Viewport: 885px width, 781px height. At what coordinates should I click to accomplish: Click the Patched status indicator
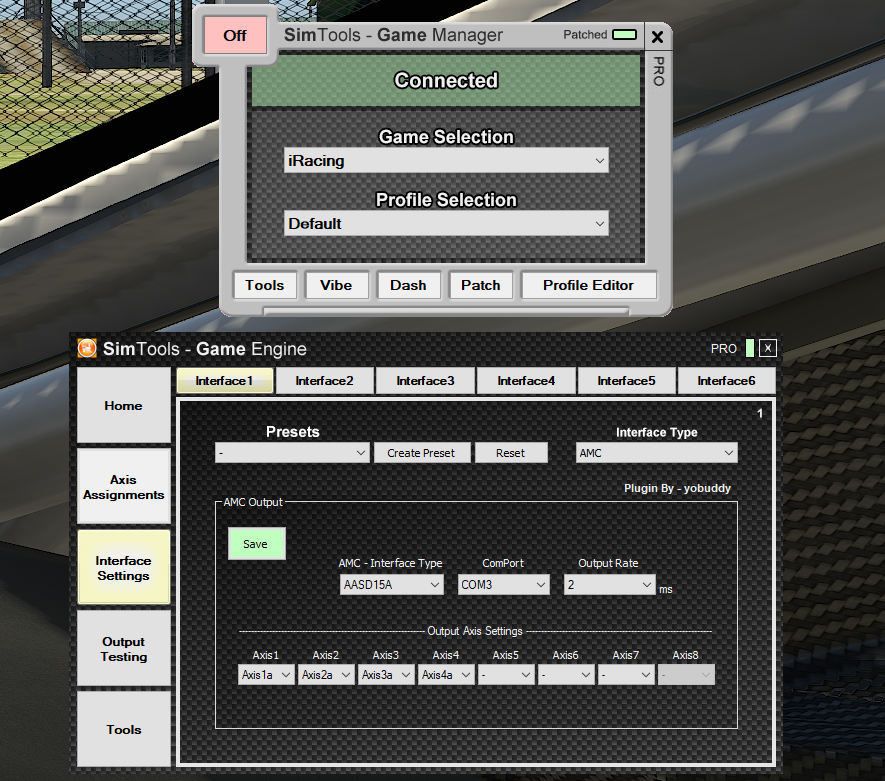point(624,34)
